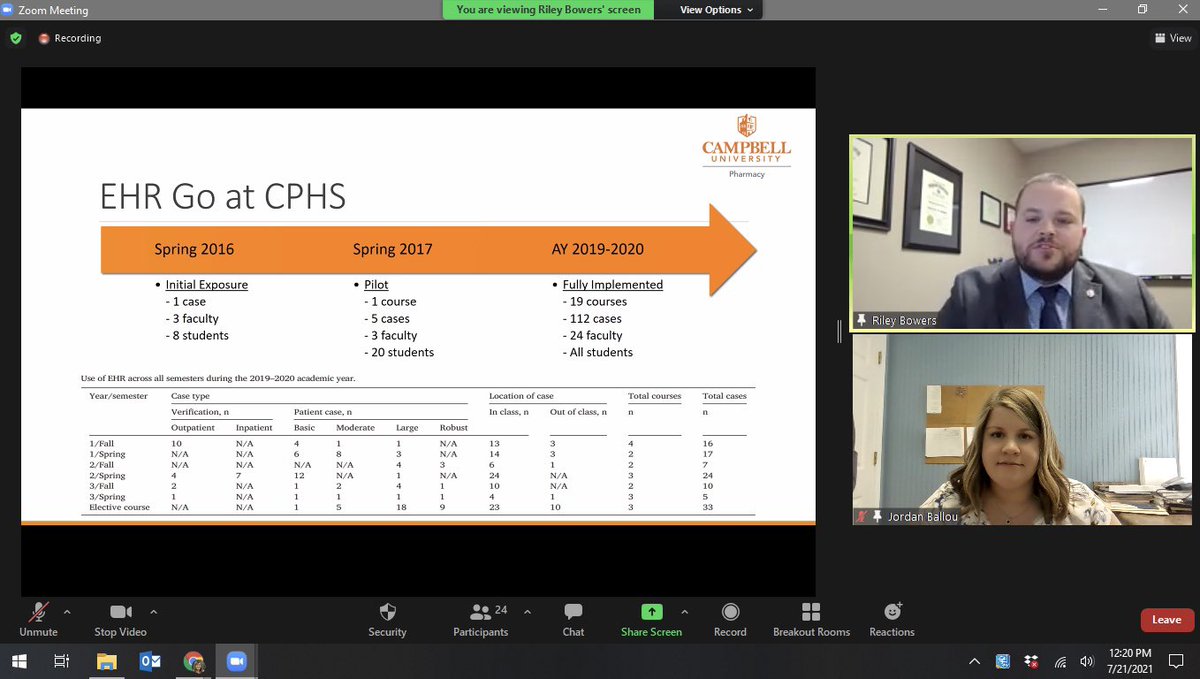The height and width of the screenshot is (679, 1200).
Task: Click 'AY 2019-2020' label on arrow
Action: tap(598, 249)
